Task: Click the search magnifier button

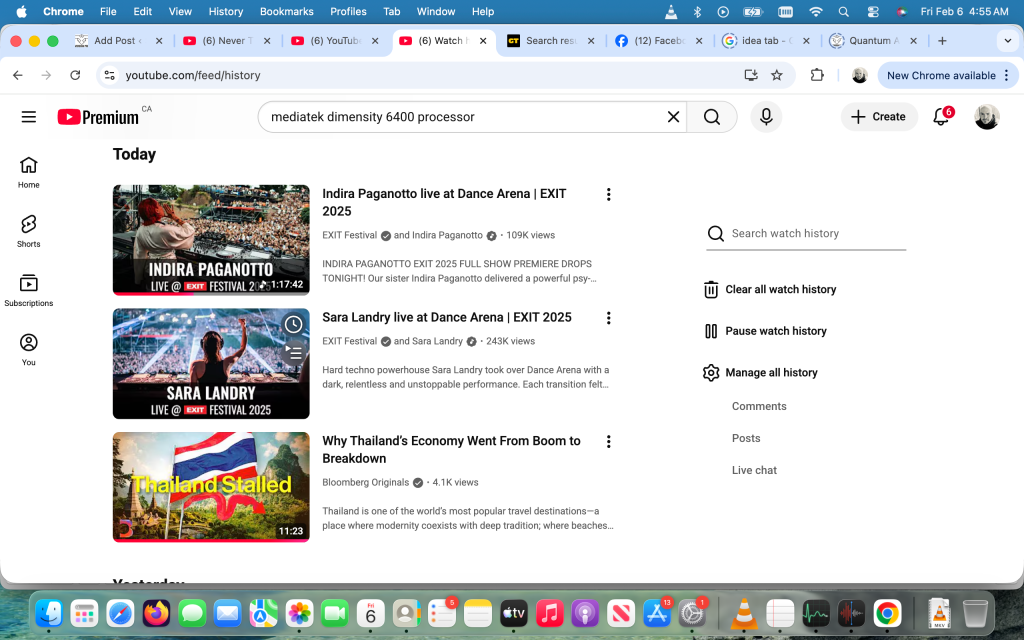Action: tap(711, 117)
